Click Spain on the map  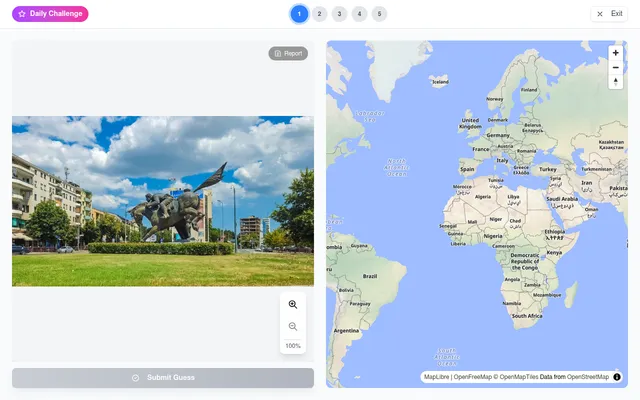coord(467,169)
